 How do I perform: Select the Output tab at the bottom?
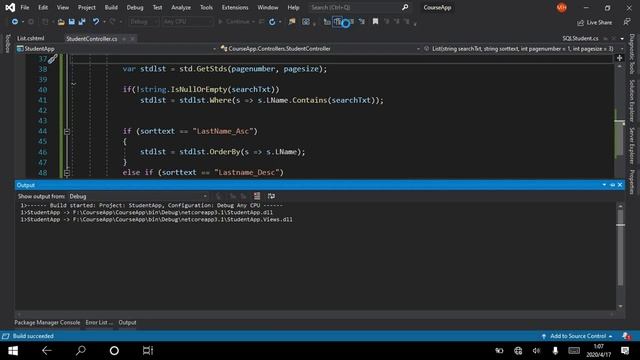tap(127, 322)
